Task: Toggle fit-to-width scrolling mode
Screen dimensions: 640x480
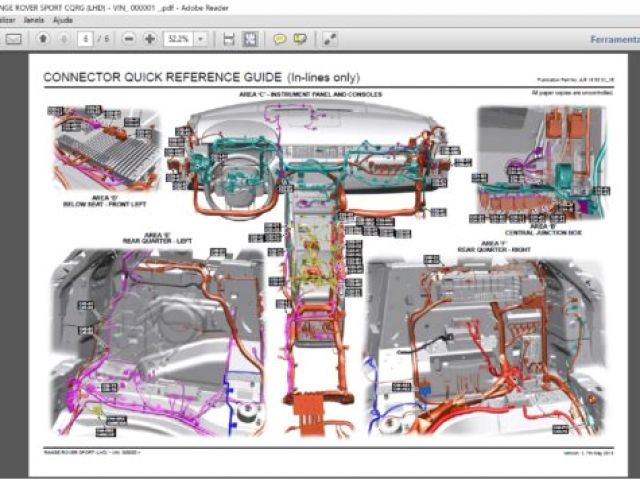Action: point(229,38)
